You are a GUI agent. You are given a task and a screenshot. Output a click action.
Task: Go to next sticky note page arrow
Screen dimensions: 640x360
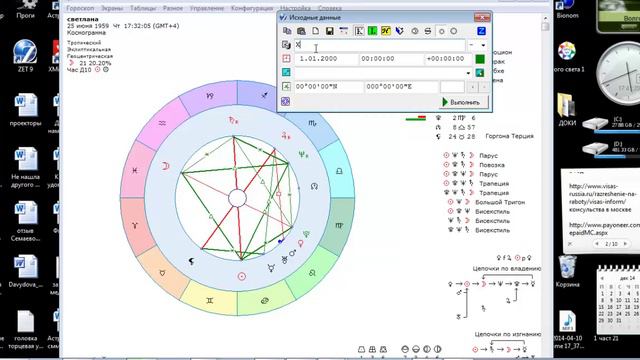point(624,244)
